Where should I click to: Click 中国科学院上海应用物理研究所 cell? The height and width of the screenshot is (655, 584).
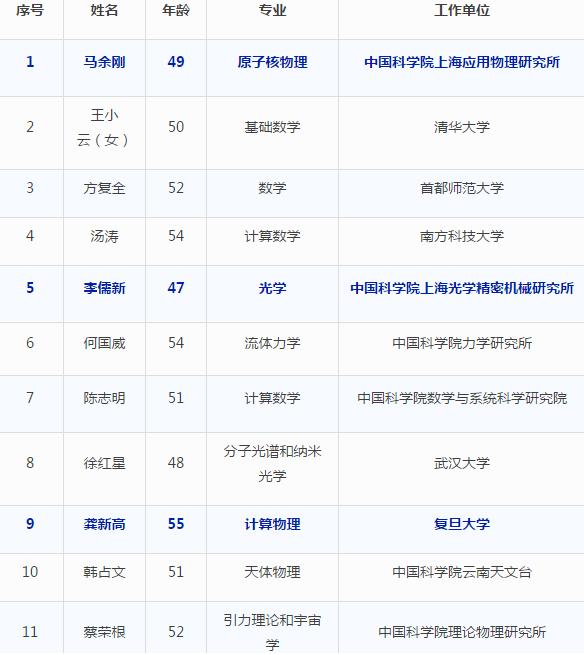click(462, 62)
